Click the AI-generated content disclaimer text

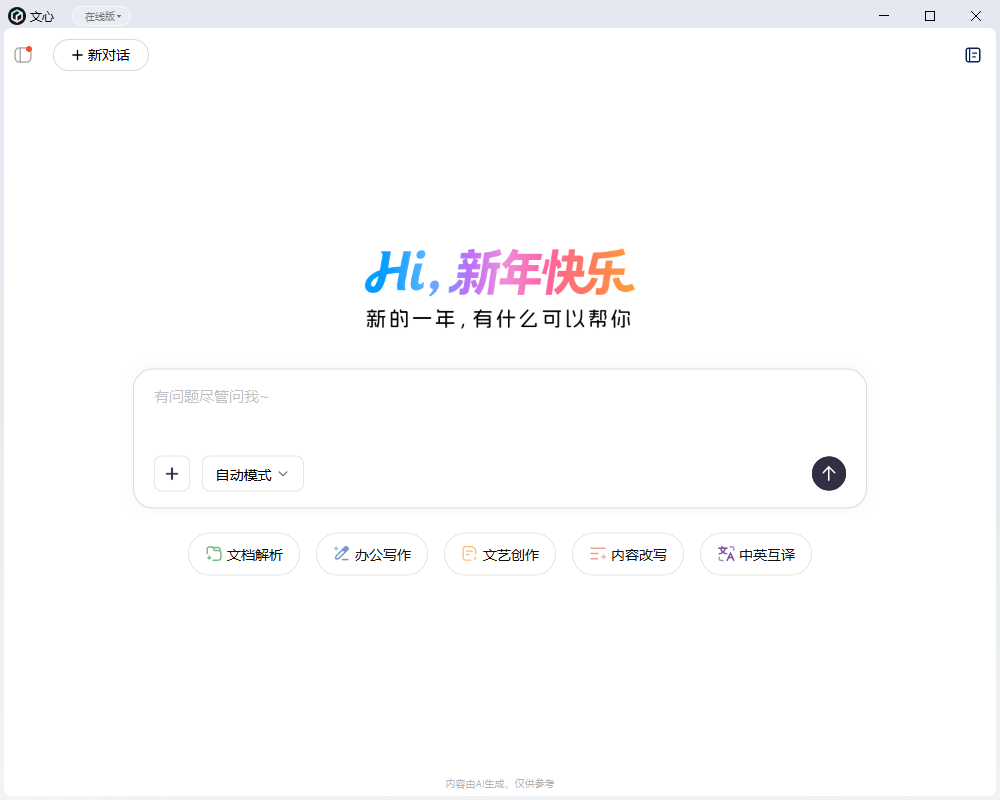pyautogui.click(x=500, y=783)
